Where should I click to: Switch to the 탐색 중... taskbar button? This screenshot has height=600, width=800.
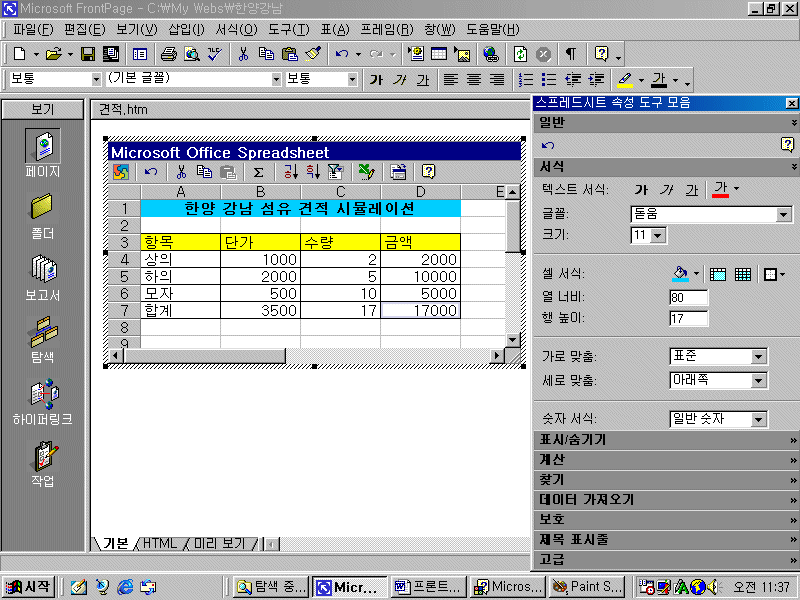coord(271,587)
